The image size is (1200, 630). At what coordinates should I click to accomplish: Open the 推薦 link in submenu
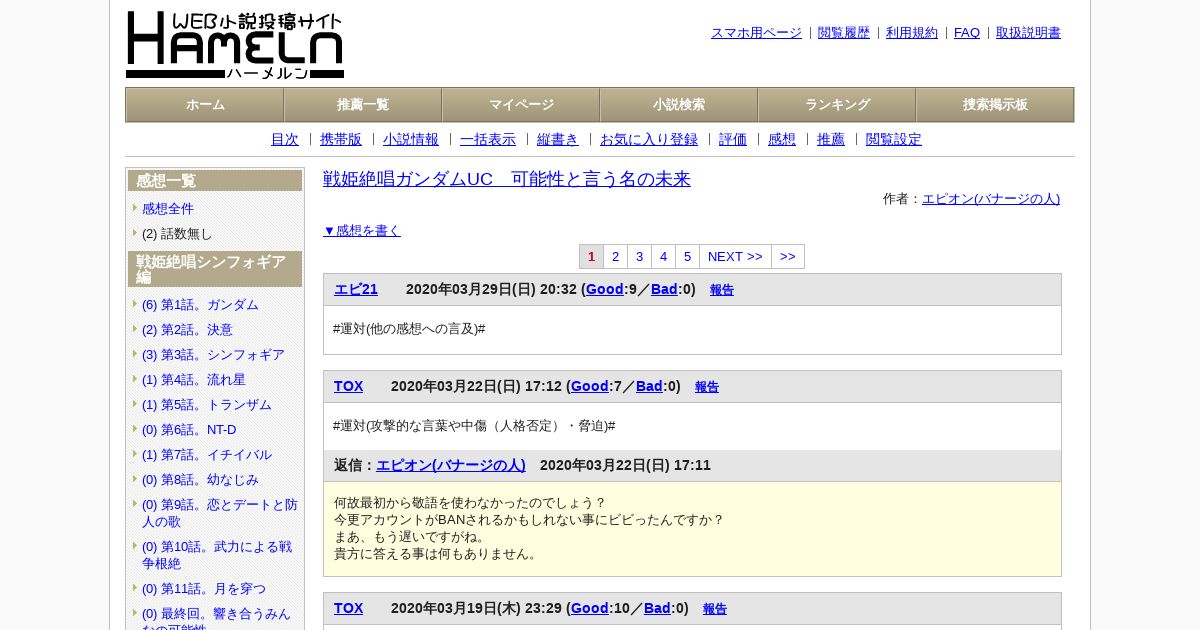[x=831, y=140]
